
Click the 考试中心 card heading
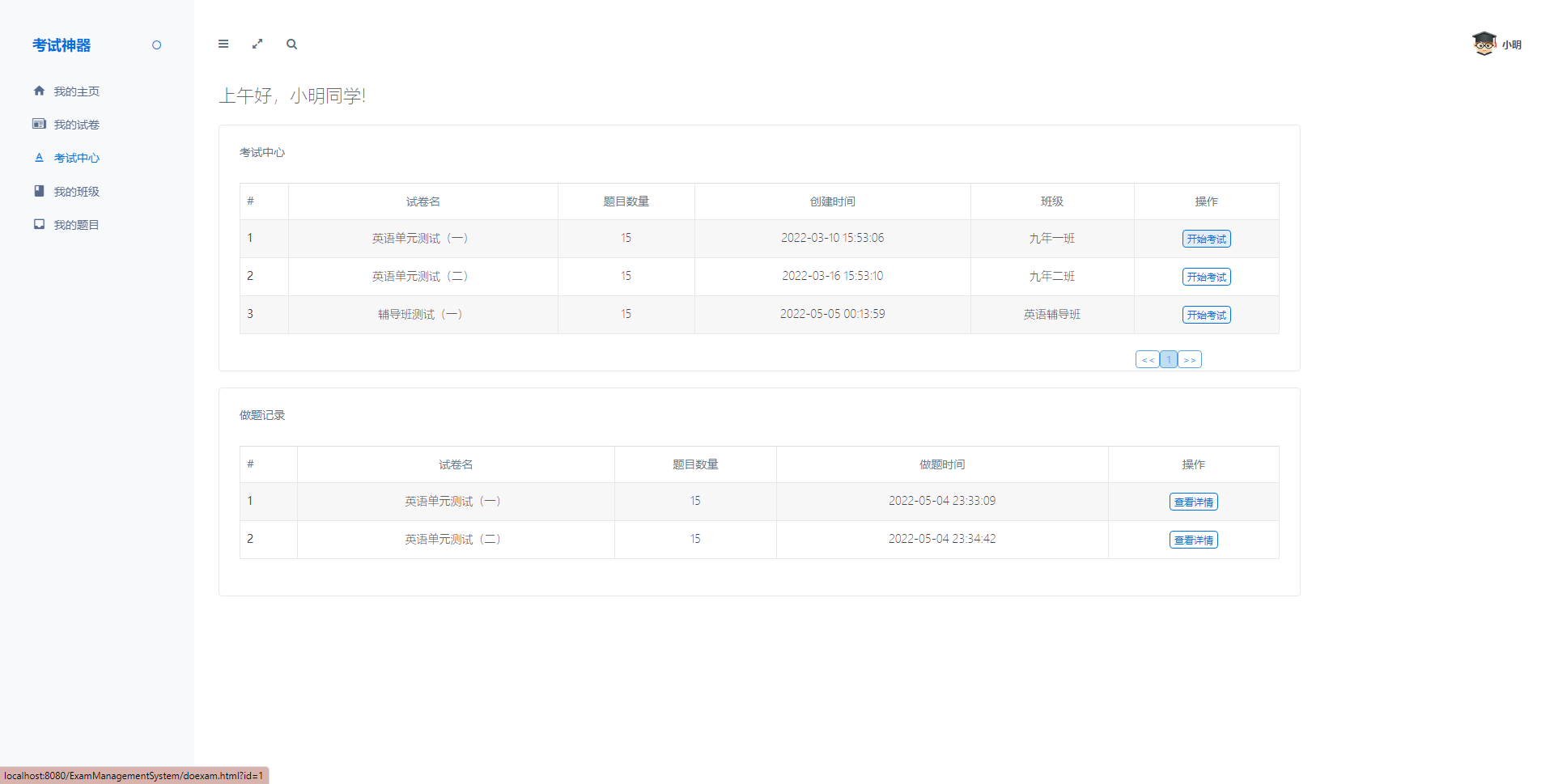(x=262, y=152)
